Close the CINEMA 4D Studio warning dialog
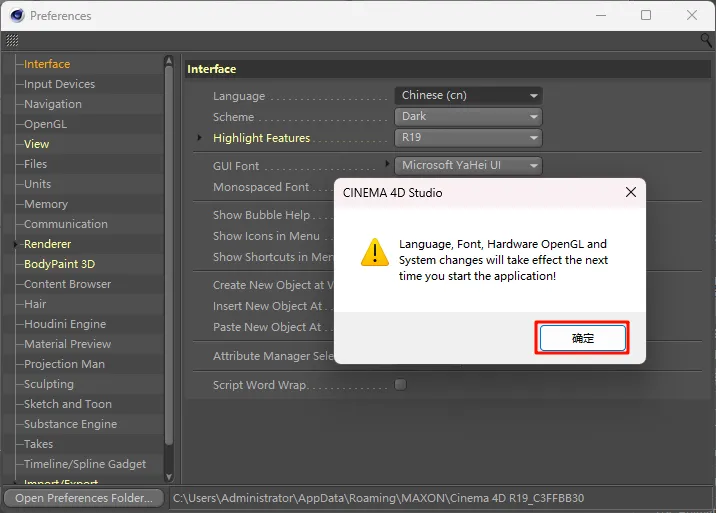 [631, 192]
